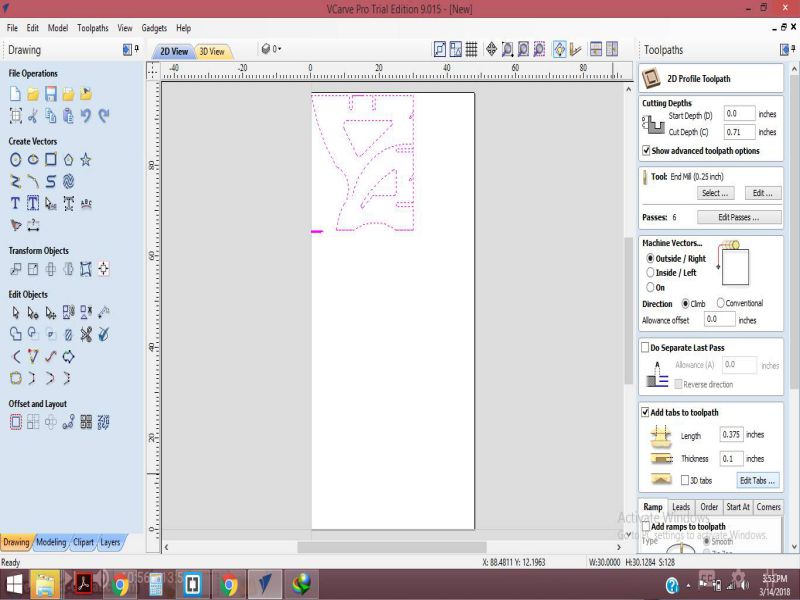Click the Join Open Vectors icon
Viewport: 800px width, 600px height.
[x=16, y=378]
